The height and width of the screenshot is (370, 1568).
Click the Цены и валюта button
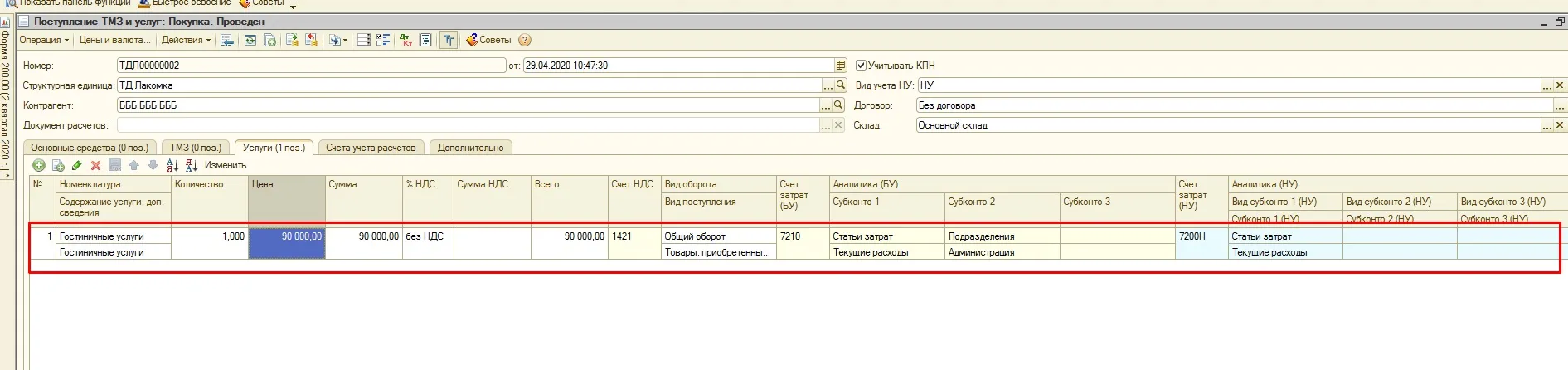pyautogui.click(x=114, y=40)
